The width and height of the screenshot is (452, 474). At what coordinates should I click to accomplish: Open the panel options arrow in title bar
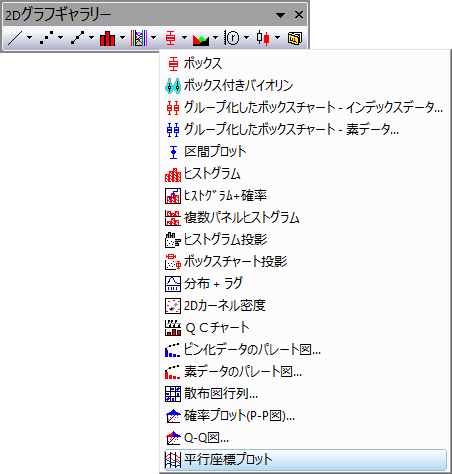pos(280,15)
